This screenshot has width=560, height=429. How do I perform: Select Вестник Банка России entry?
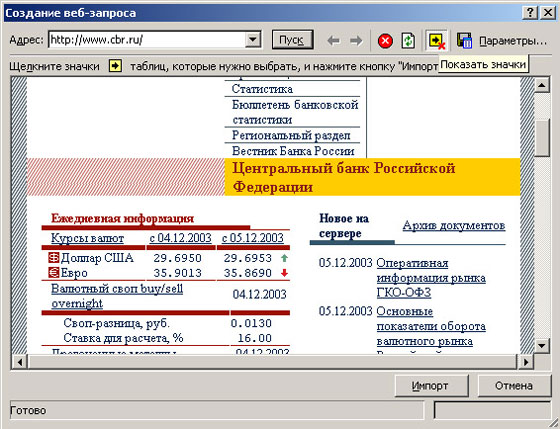(293, 151)
